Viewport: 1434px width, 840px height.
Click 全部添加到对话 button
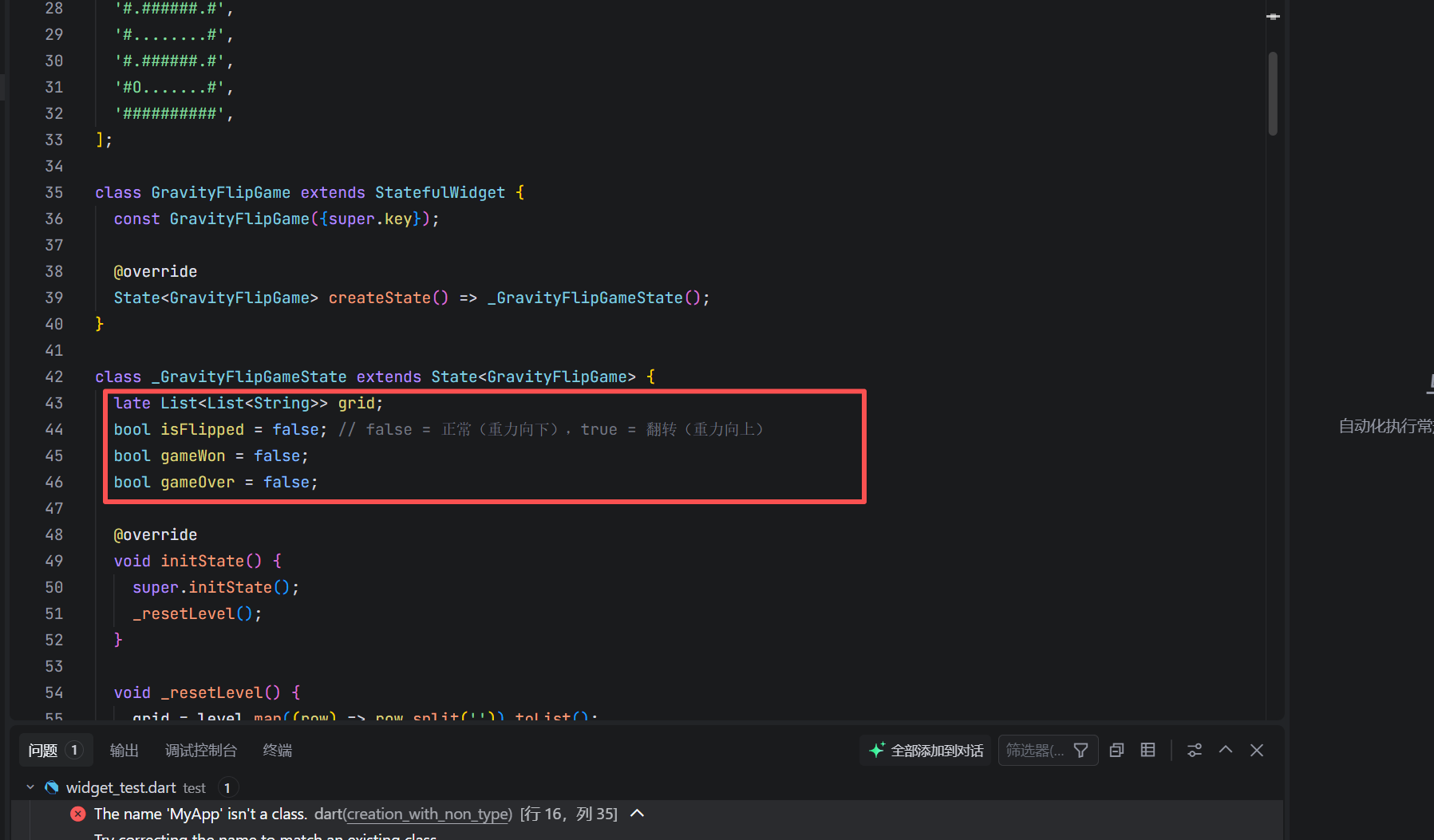click(x=926, y=751)
